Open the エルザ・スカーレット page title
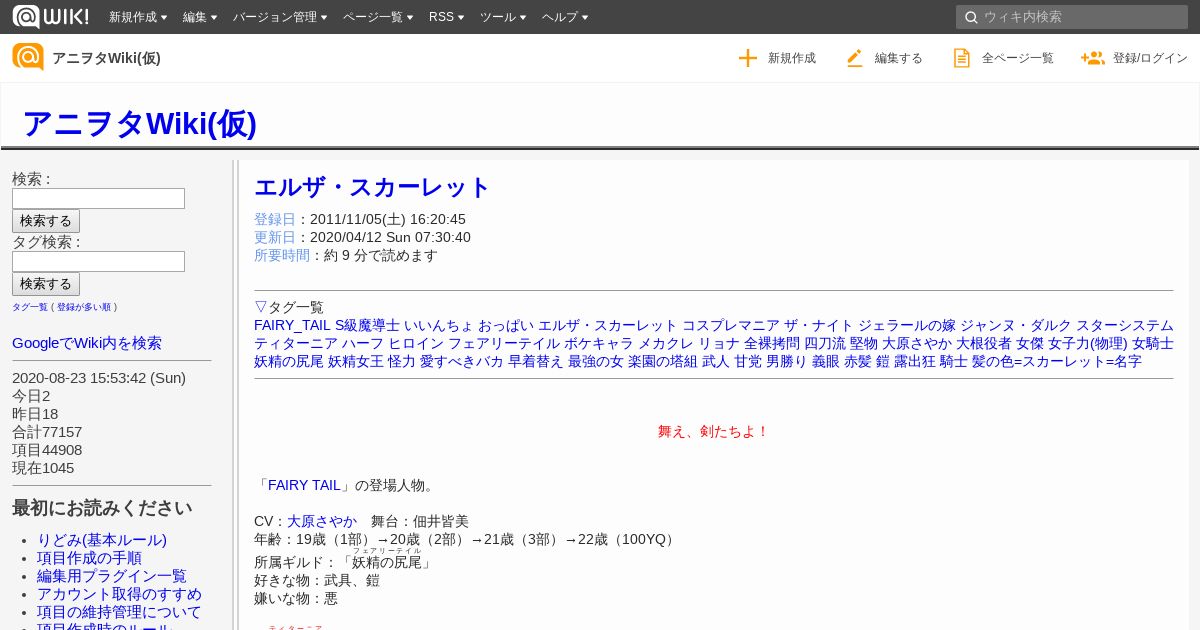Image resolution: width=1200 pixels, height=630 pixels. (372, 187)
